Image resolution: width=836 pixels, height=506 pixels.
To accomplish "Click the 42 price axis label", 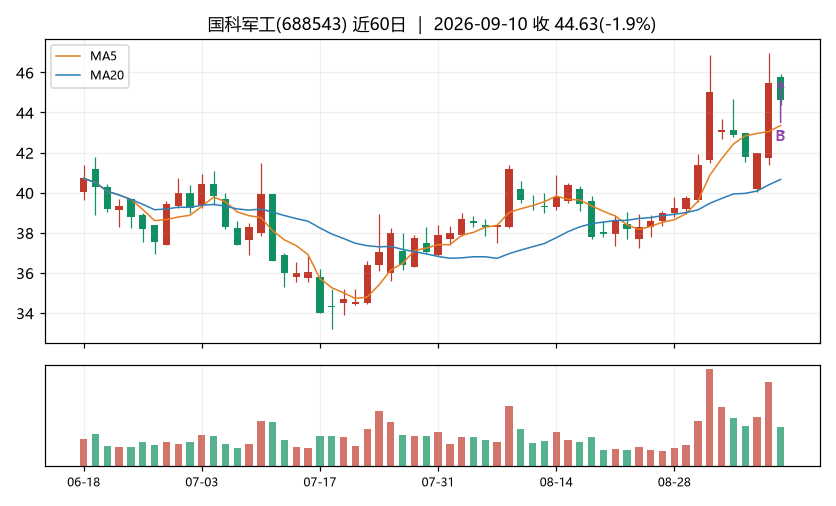I will click(25, 154).
